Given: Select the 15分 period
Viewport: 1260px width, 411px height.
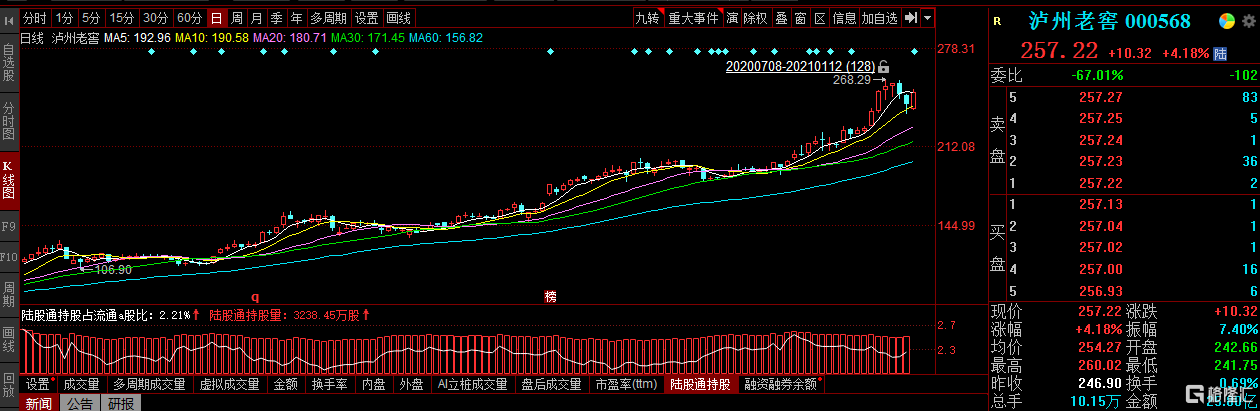Looking at the screenshot, I should [x=121, y=18].
